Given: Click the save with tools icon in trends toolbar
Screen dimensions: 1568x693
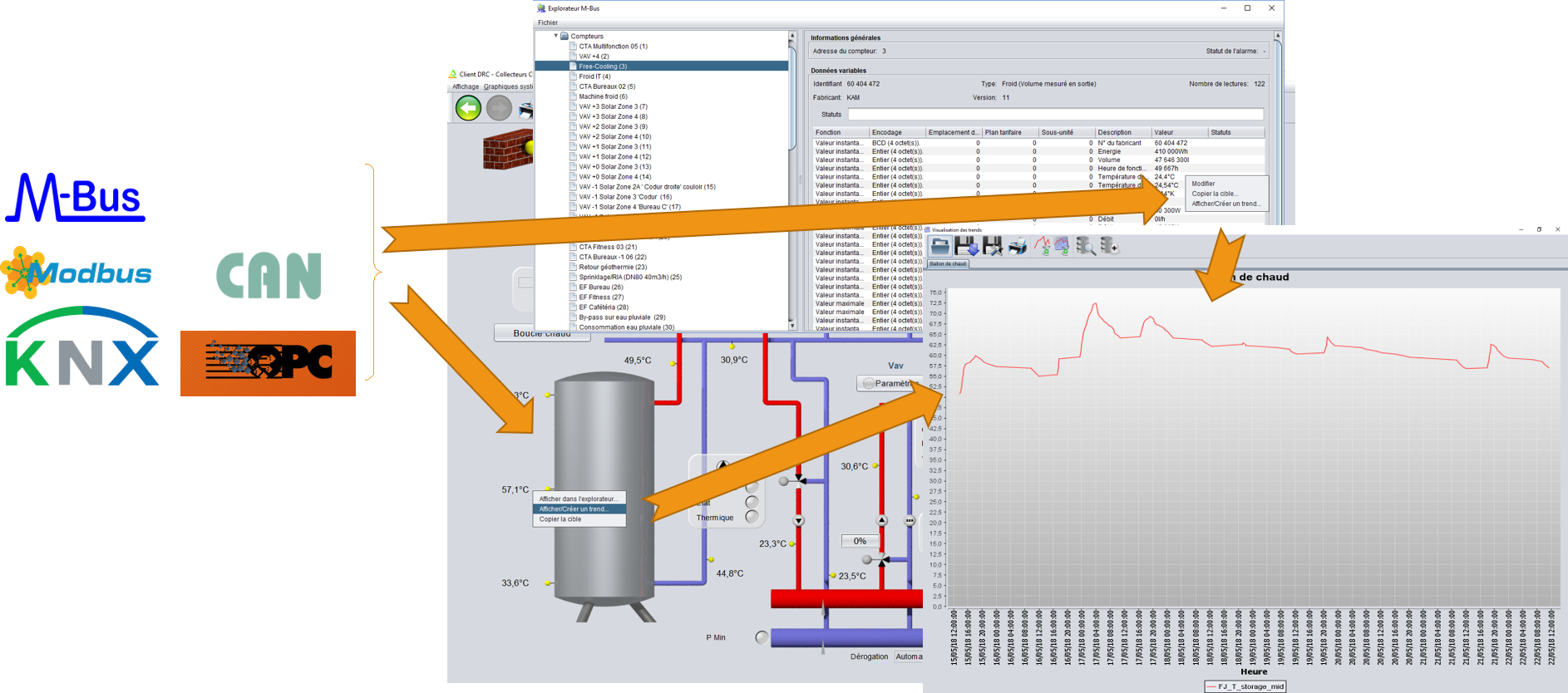Looking at the screenshot, I should pos(992,246).
